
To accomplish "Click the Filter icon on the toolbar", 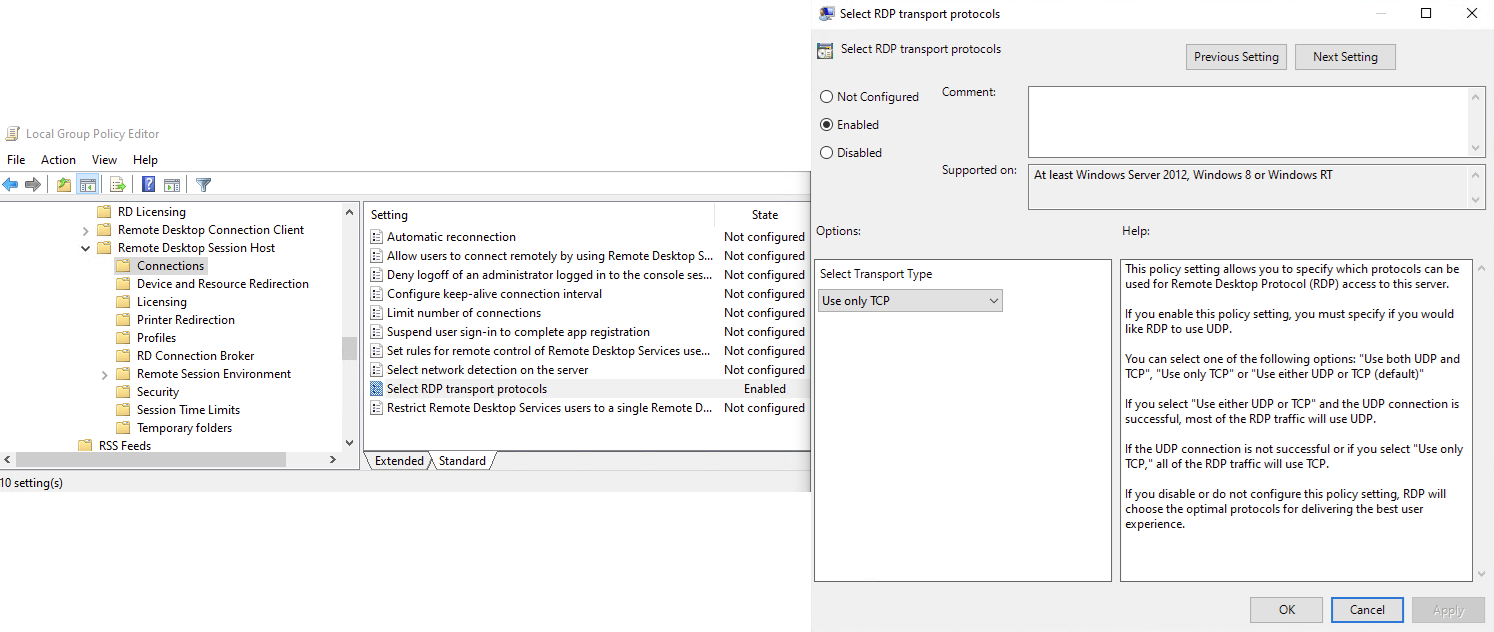I will tap(202, 183).
